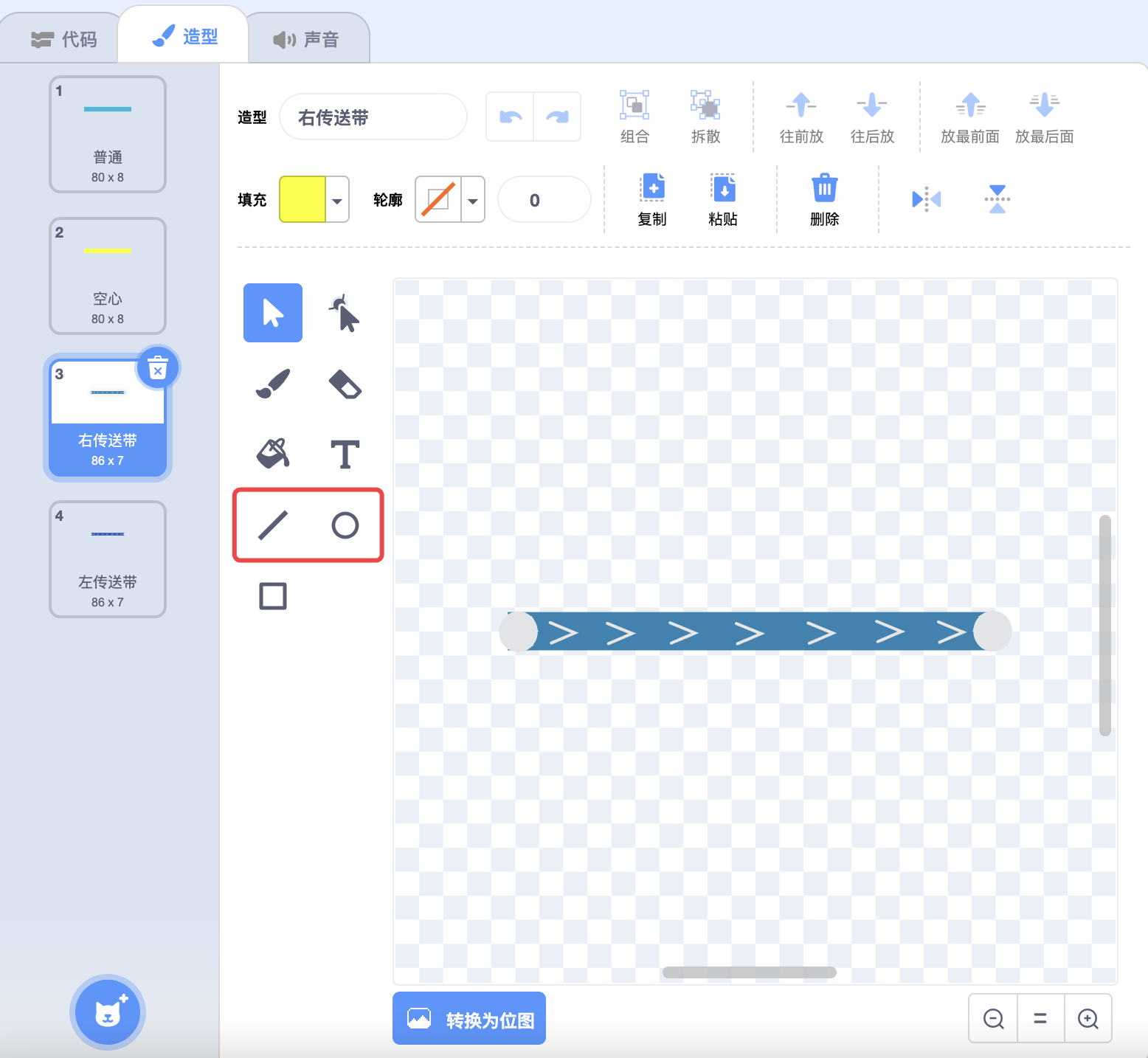This screenshot has height=1058, width=1148.
Task: Select costume 1 普通 thumbnail
Action: (x=108, y=134)
